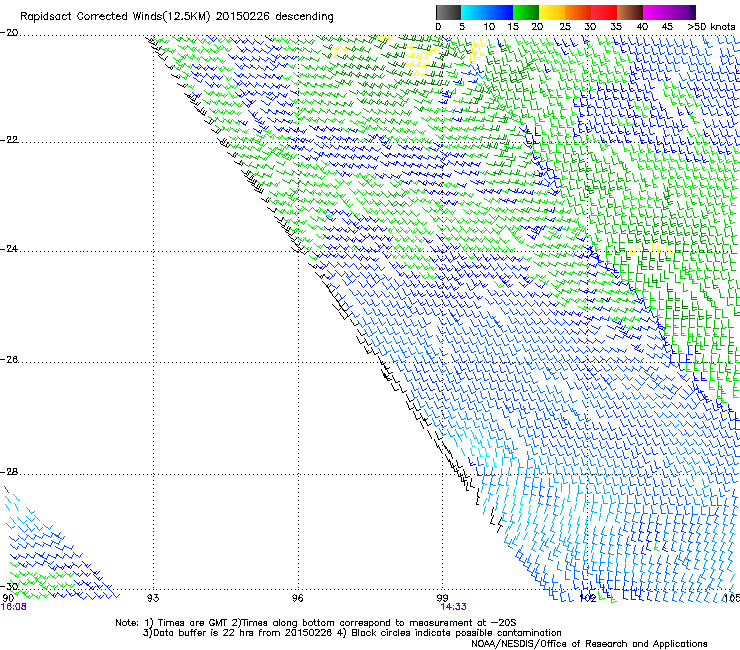Image resolution: width=740 pixels, height=650 pixels.
Task: Click the -24 latitude axis label
Action: point(9,249)
